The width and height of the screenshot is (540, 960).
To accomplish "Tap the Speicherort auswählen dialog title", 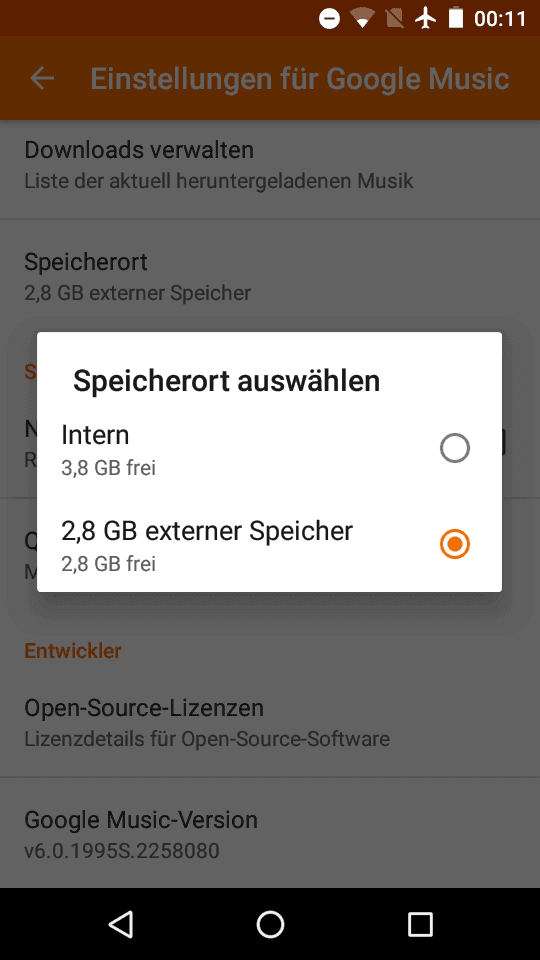I will coord(227,381).
